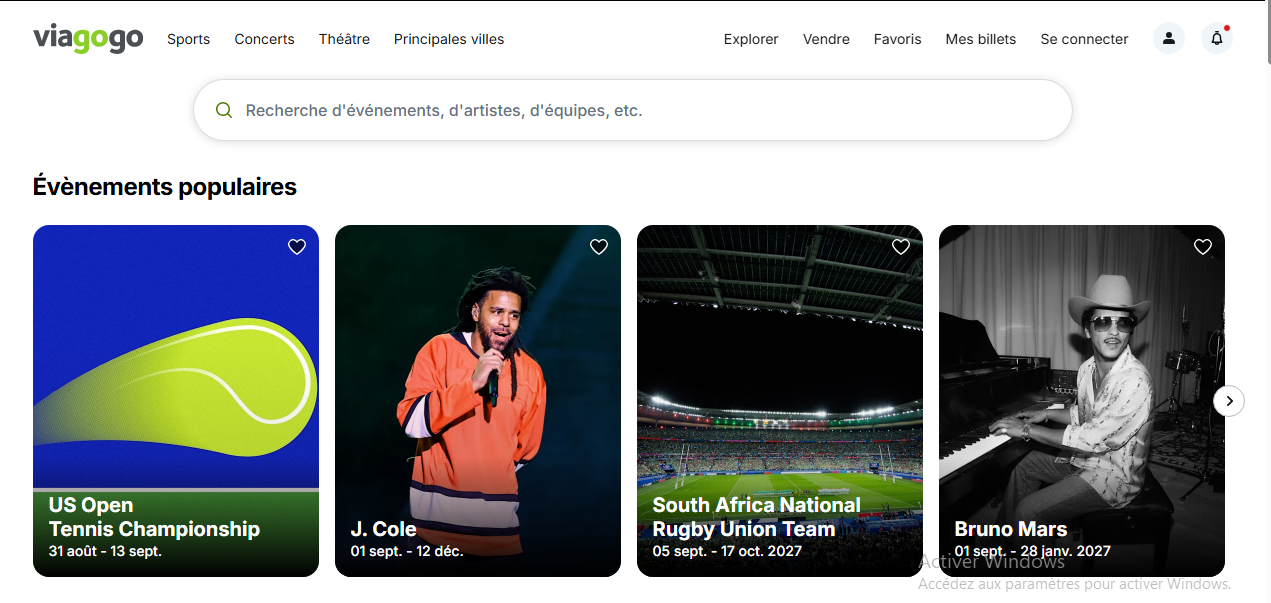Click the Évènements populaires heading
Image resolution: width=1271 pixels, height=603 pixels.
165,187
